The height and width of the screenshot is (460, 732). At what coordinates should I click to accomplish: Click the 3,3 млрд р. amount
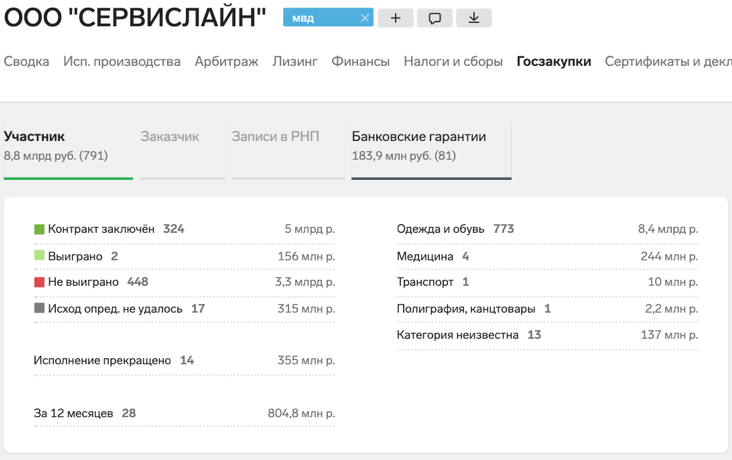[x=305, y=282]
